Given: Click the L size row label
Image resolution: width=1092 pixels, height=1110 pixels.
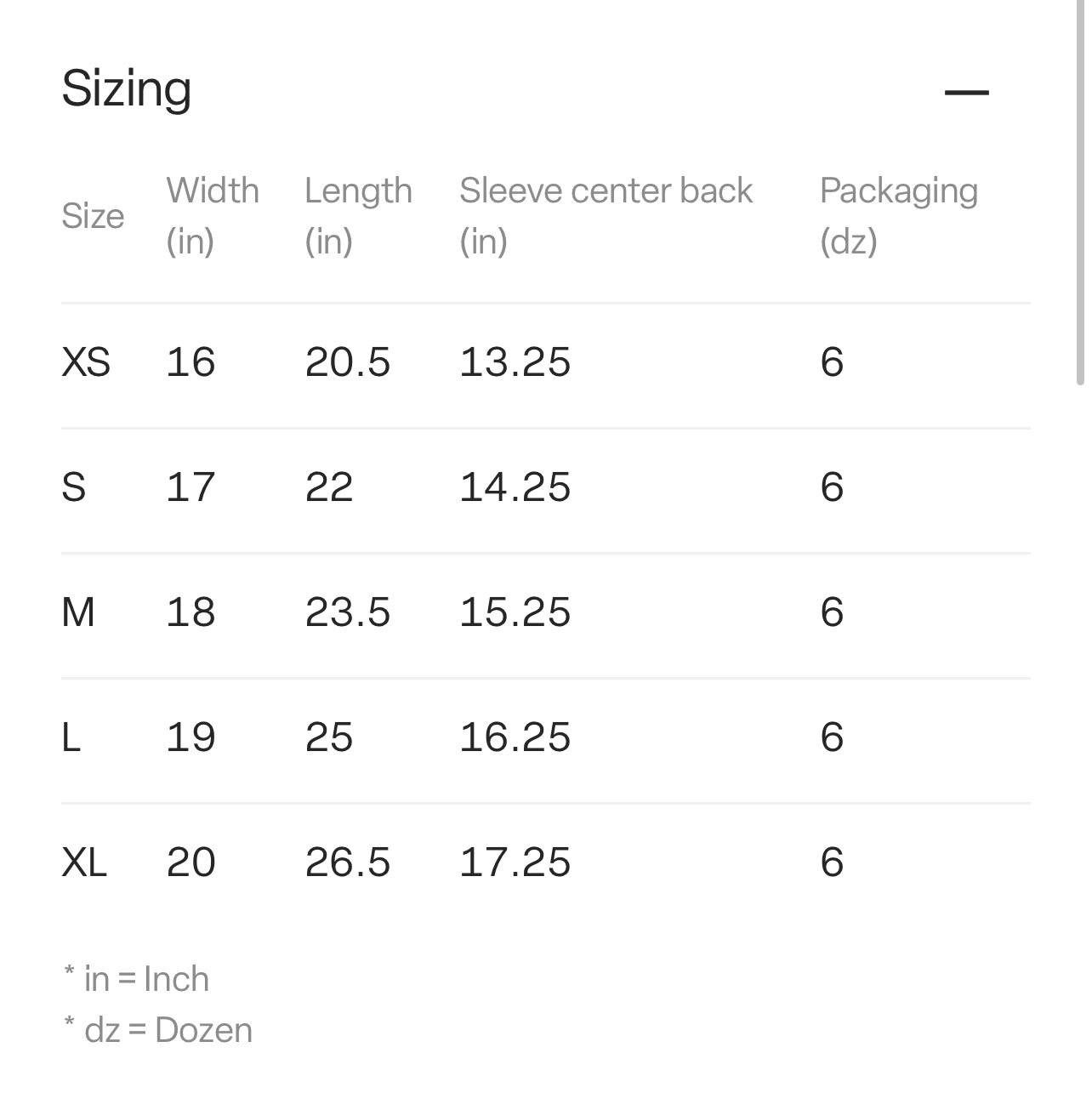Looking at the screenshot, I should point(71,737).
